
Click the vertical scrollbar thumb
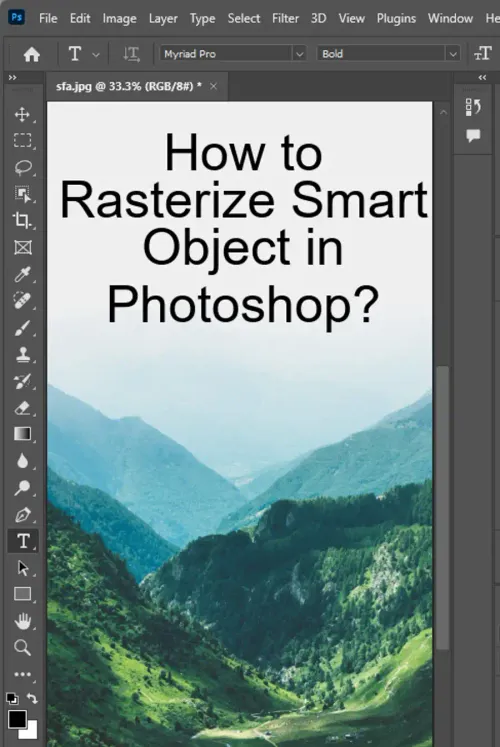click(x=443, y=507)
